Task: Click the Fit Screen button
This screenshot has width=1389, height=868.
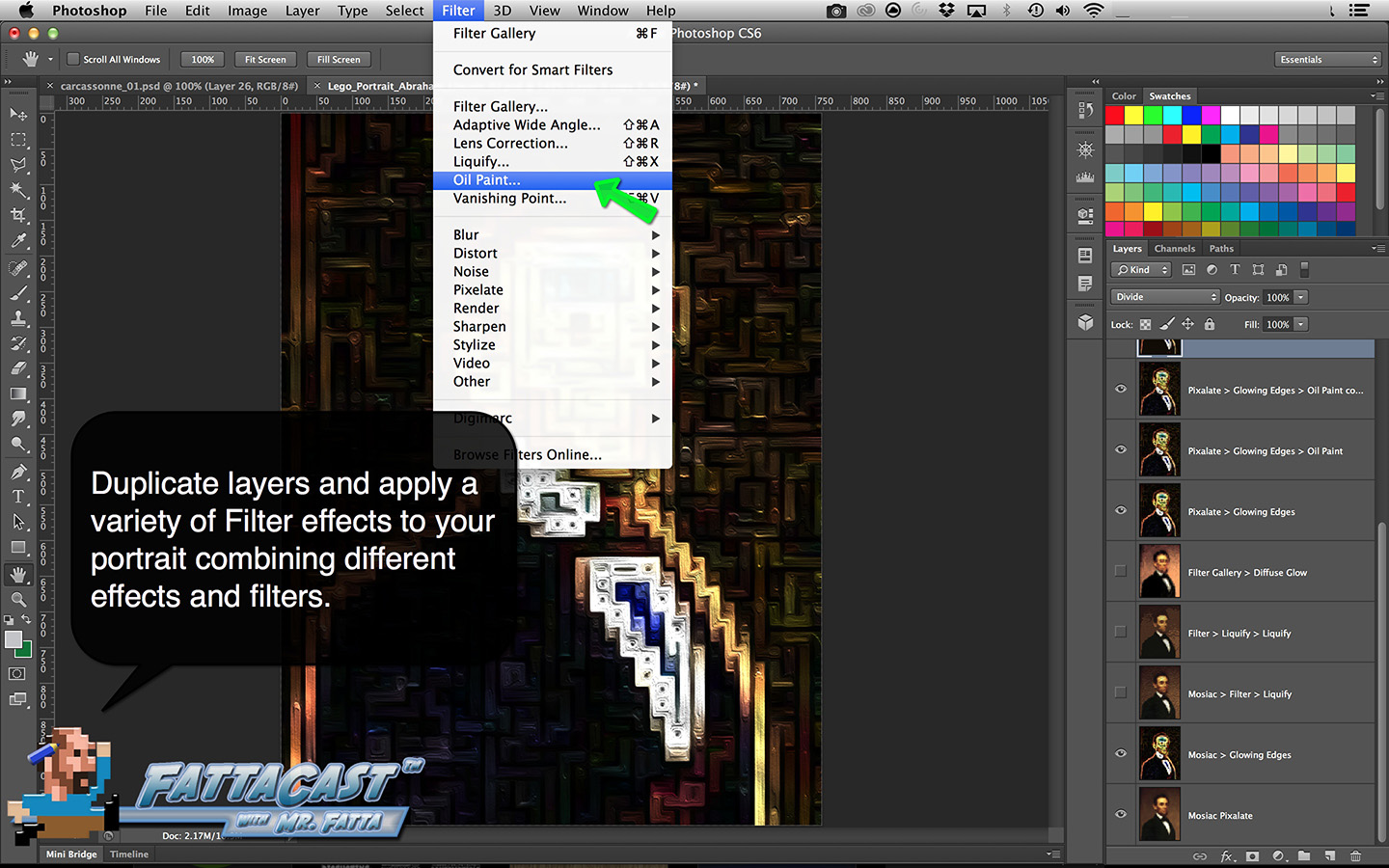Action: coord(265,59)
